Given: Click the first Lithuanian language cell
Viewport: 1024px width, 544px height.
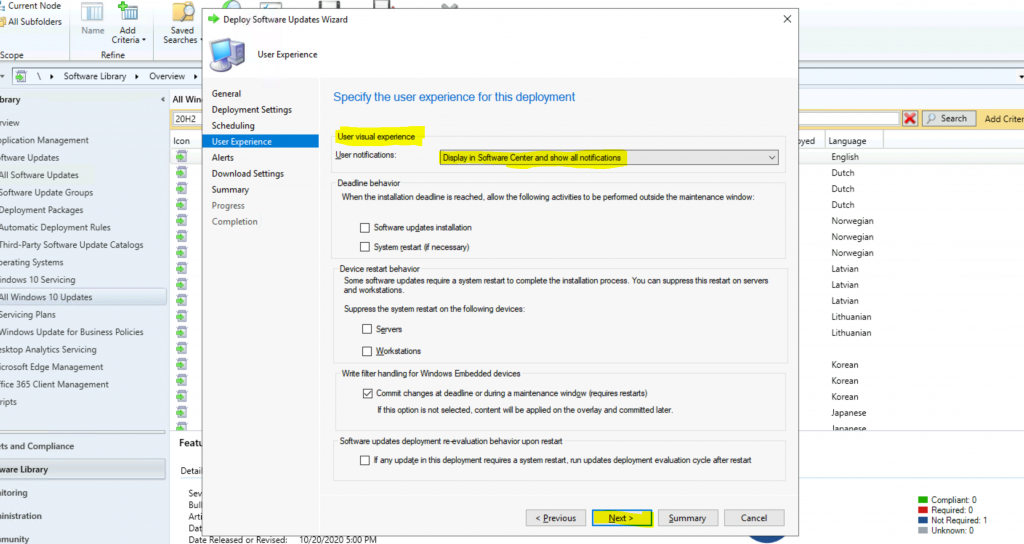Looking at the screenshot, I should coord(851,317).
